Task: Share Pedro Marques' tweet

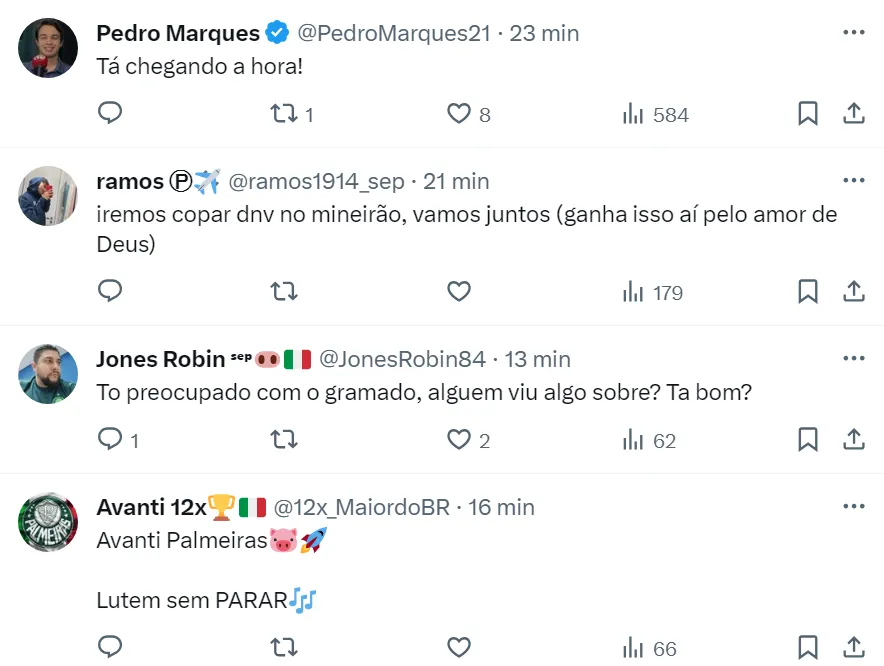Action: tap(853, 114)
